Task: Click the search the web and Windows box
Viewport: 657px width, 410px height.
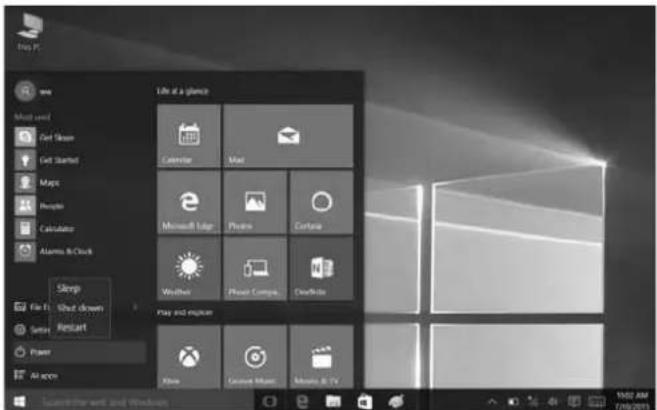Action: tap(145, 402)
